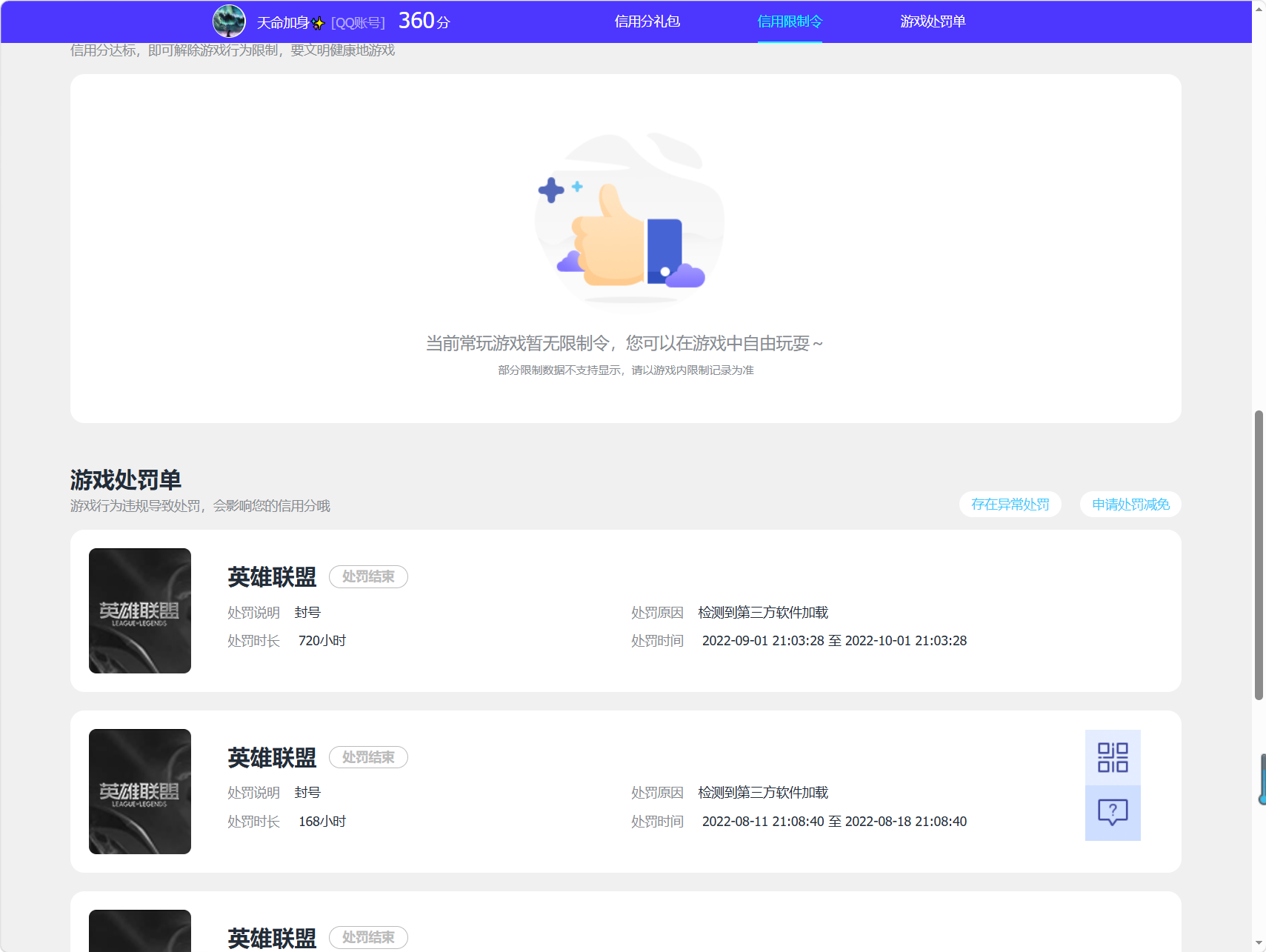
Task: Click the user avatar in the header
Action: 229,21
